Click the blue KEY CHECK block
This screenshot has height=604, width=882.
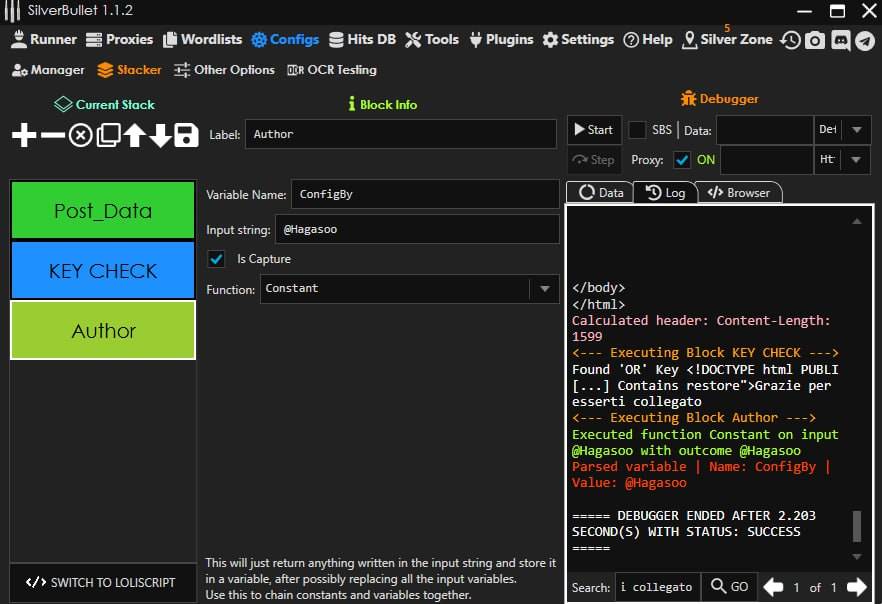coord(103,270)
